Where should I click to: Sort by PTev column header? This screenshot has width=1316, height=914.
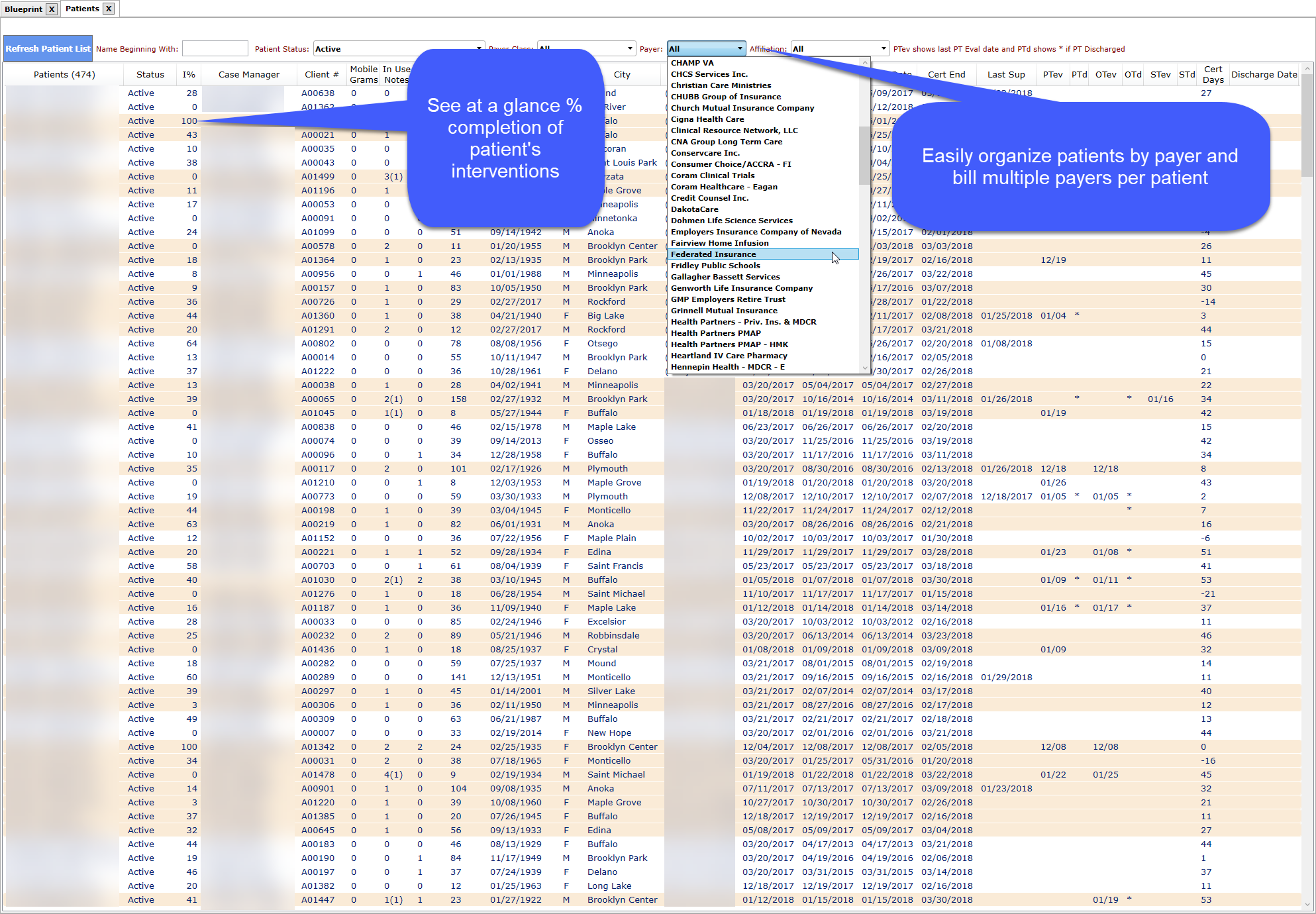tap(1052, 74)
